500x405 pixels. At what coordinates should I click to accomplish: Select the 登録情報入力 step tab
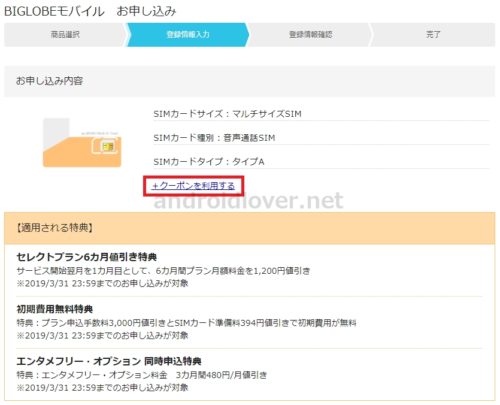[188, 34]
